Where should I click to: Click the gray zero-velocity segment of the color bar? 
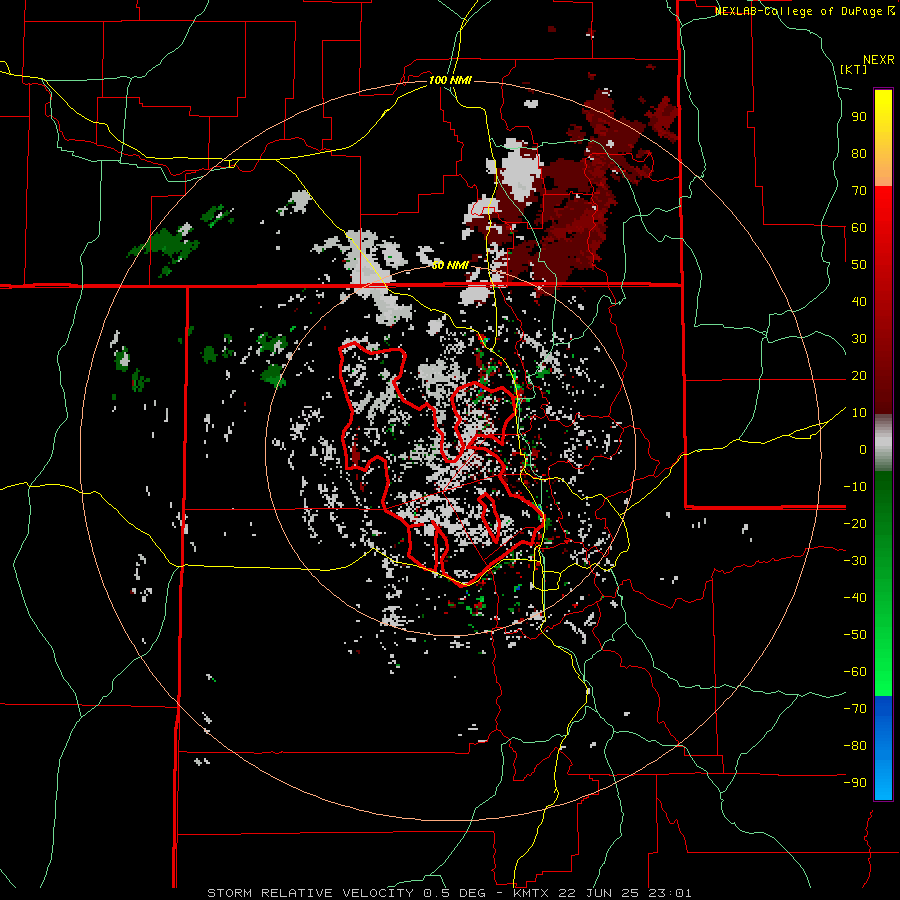(x=883, y=443)
